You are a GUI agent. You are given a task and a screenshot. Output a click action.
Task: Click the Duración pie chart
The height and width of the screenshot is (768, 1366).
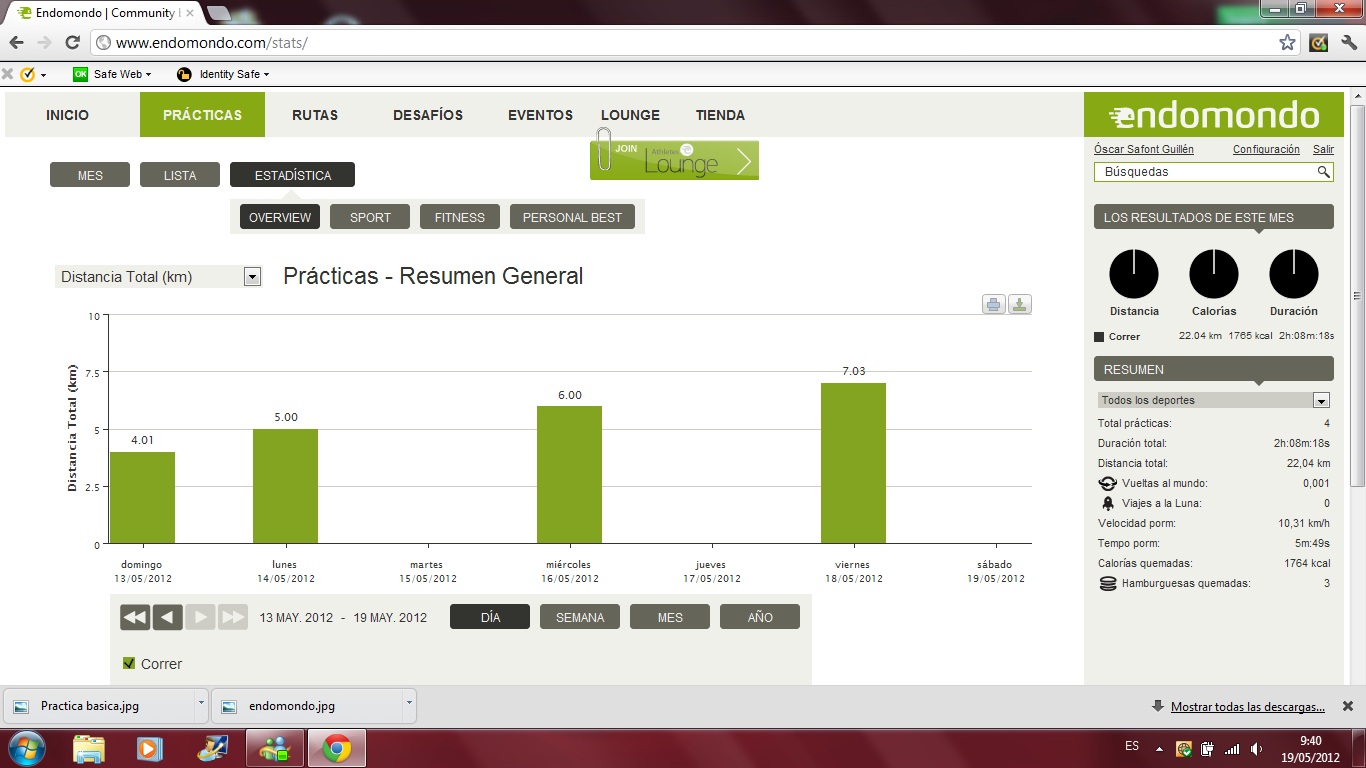pos(1294,274)
